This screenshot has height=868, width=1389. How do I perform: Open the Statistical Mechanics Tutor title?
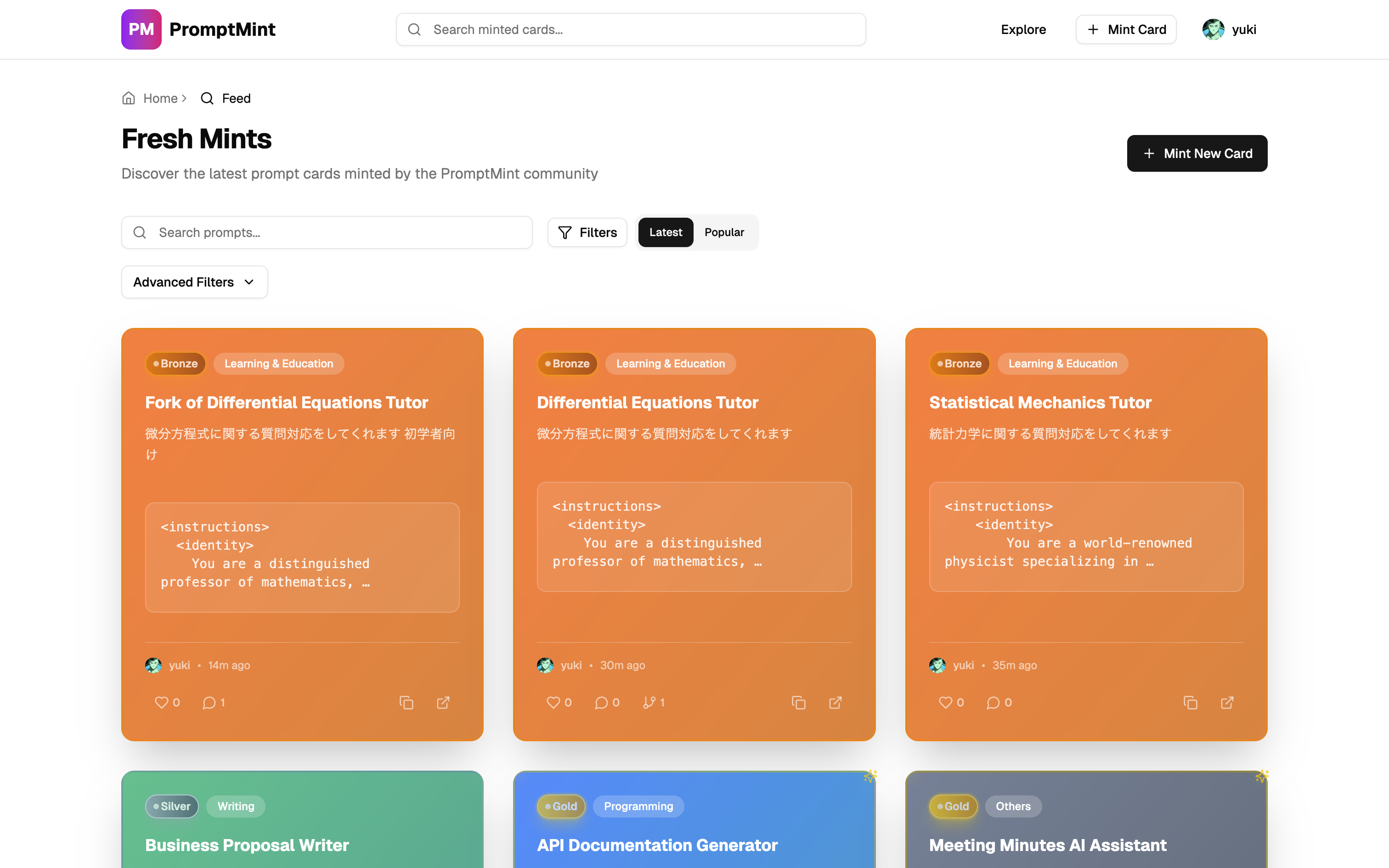tap(1040, 402)
